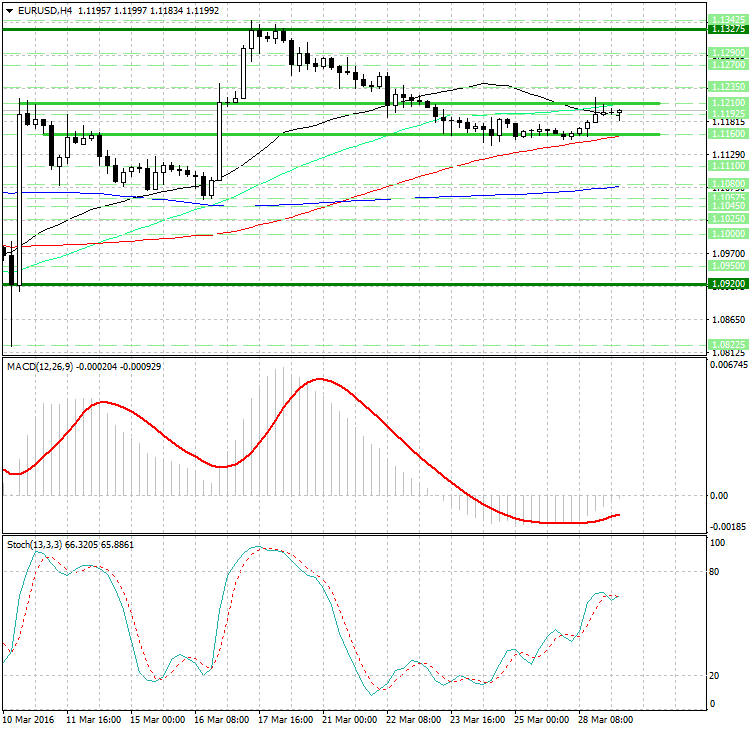The width and height of the screenshot is (749, 731).
Task: Click the 1.10000 price level label
Action: coord(728,234)
